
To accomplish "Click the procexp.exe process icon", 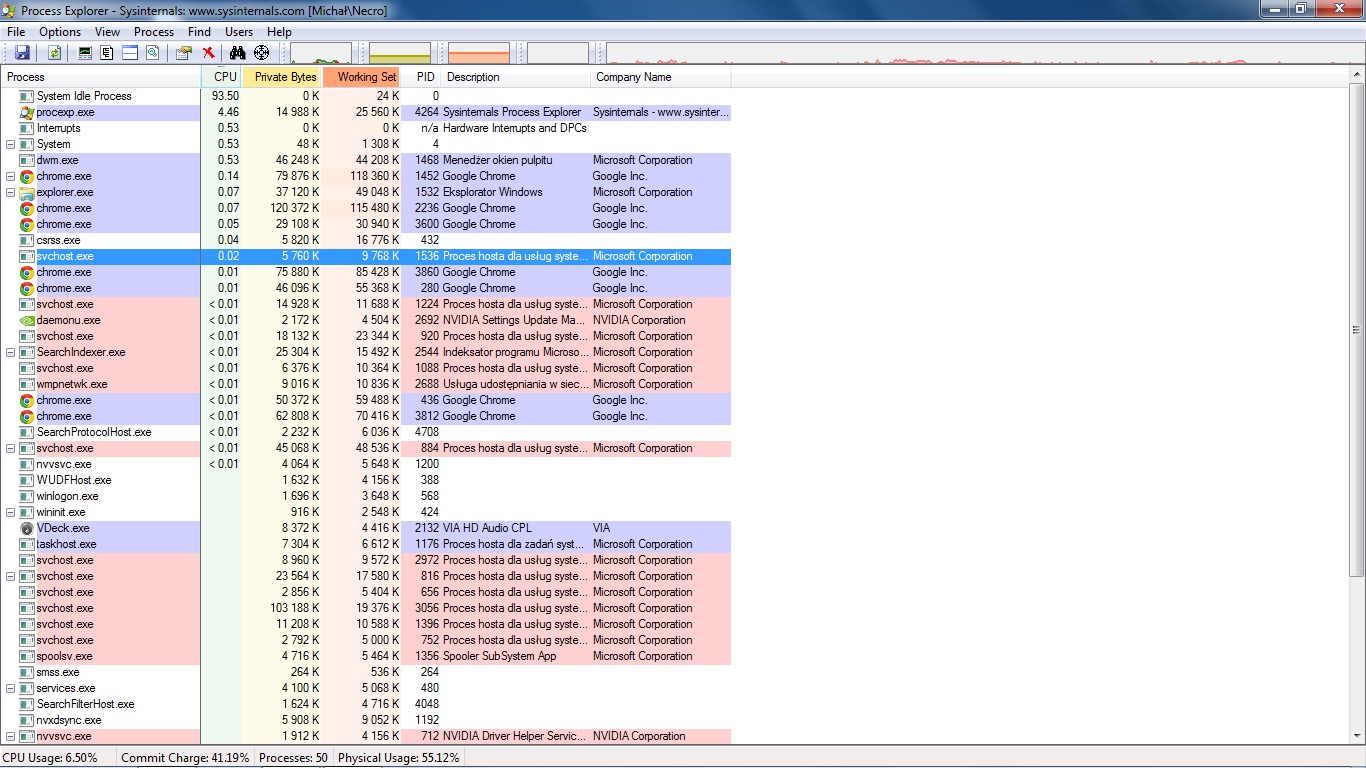I will pos(27,112).
